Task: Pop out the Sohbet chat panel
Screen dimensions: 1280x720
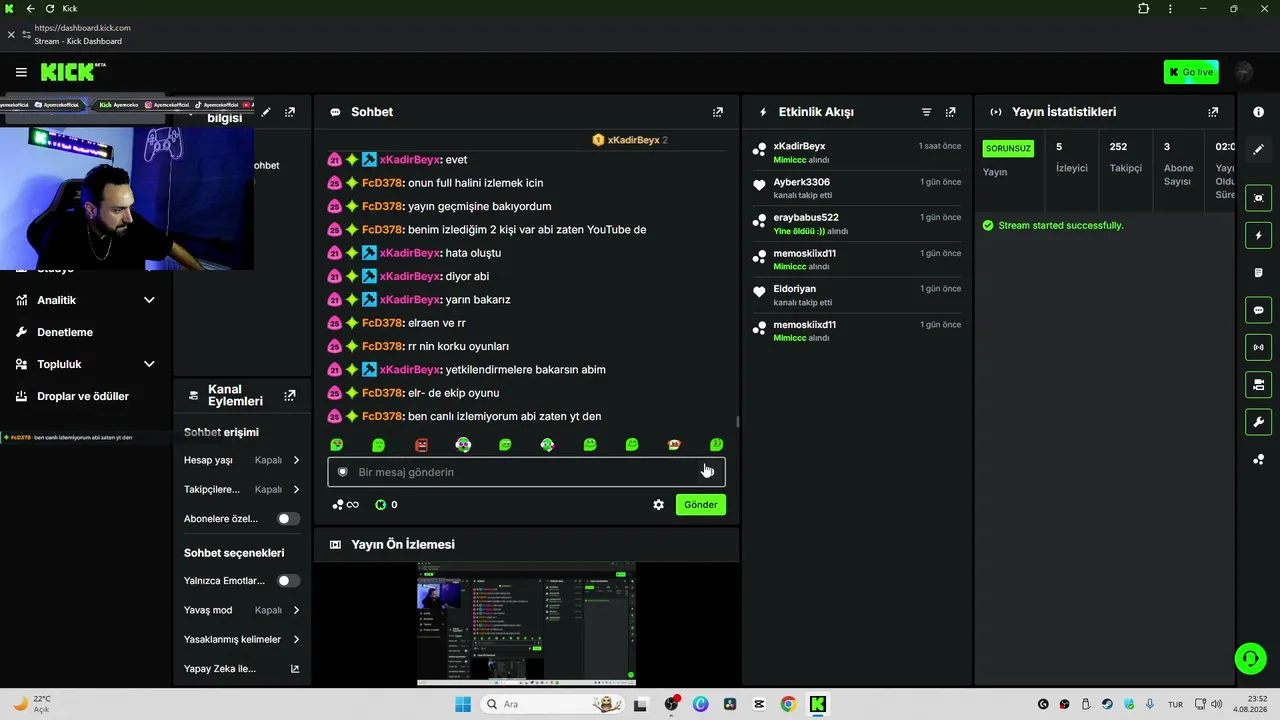Action: coord(717,112)
